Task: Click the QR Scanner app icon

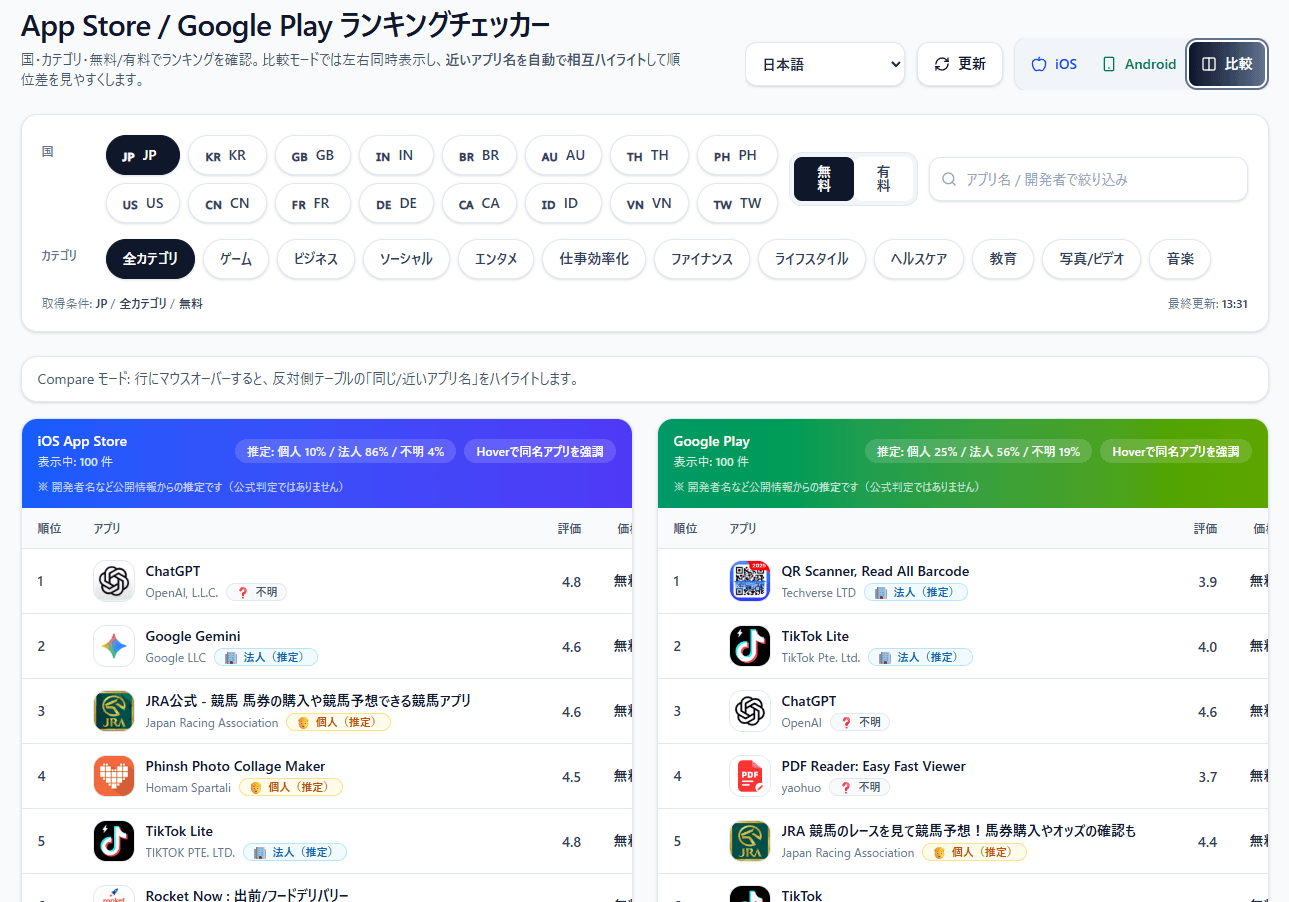Action: 750,581
